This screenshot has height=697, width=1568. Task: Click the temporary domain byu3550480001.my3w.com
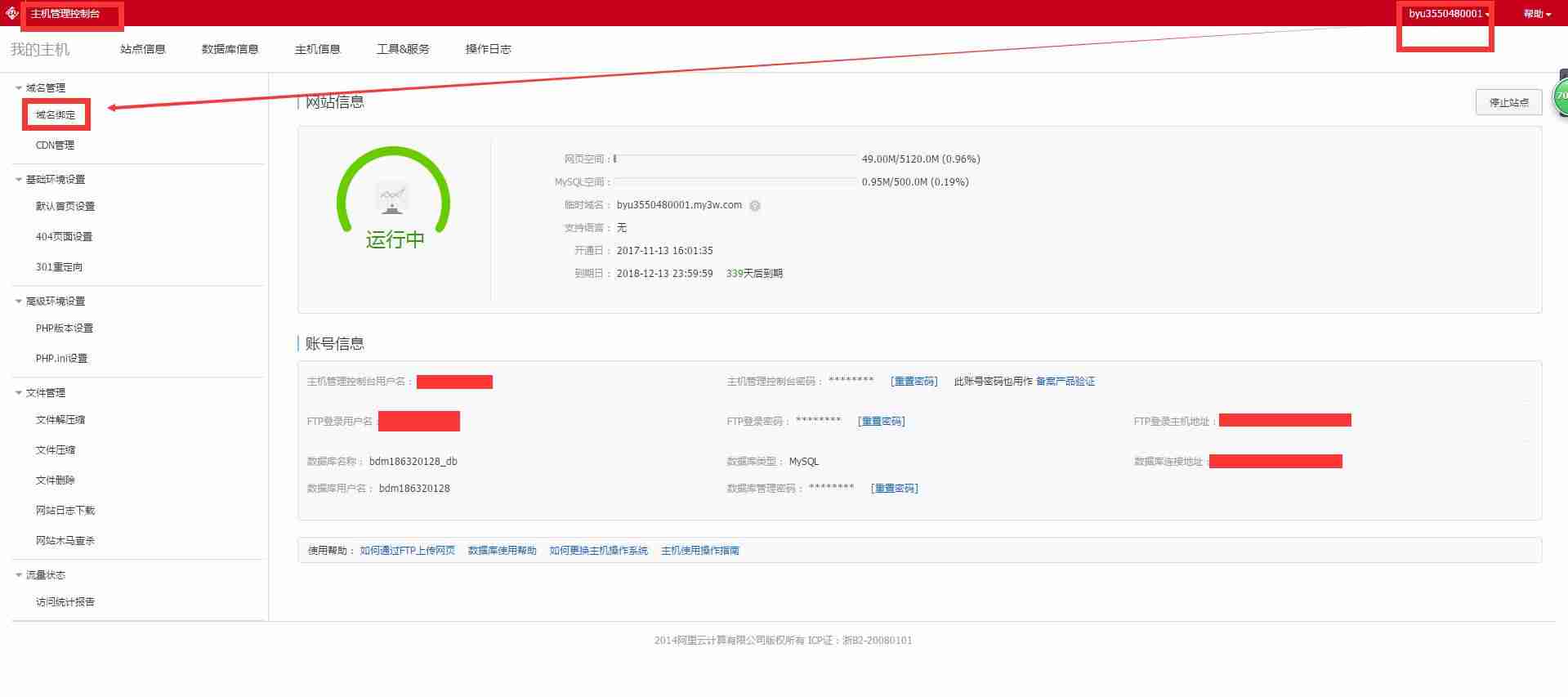[x=679, y=205]
